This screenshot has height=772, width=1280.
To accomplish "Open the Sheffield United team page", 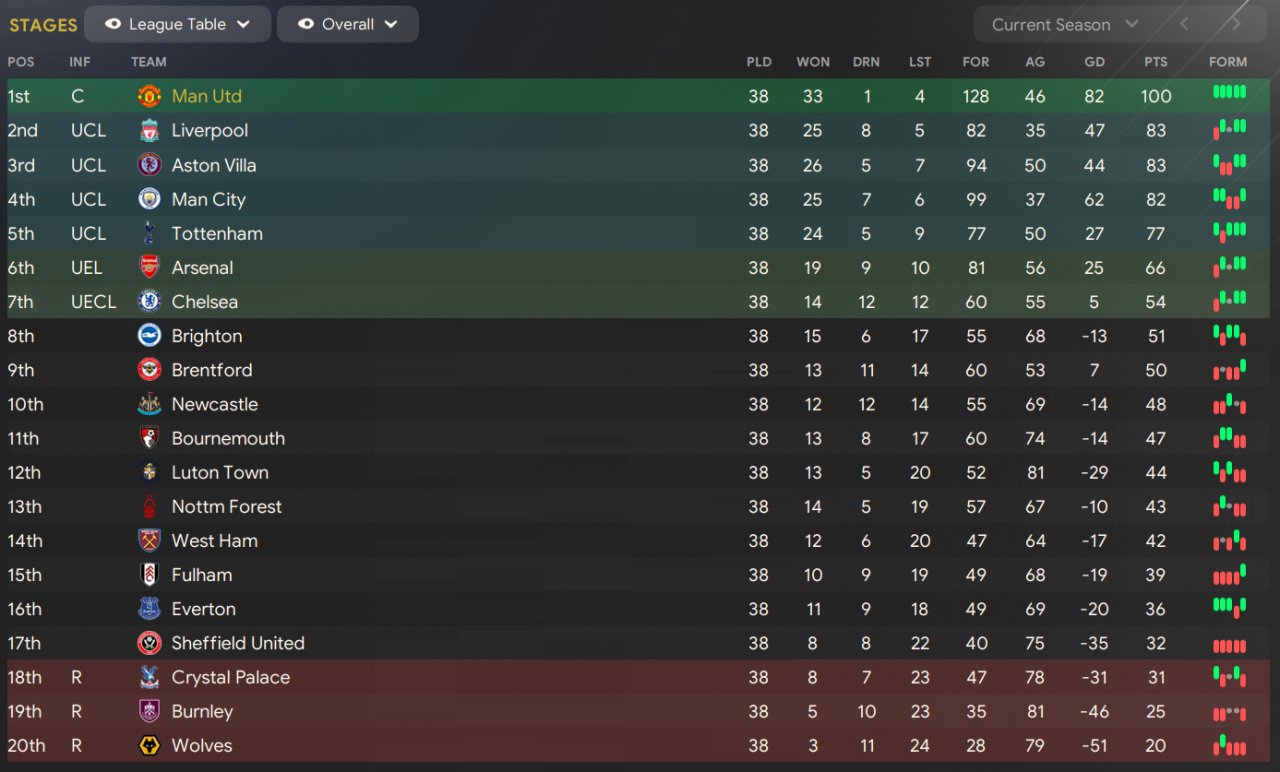I will pos(237,643).
